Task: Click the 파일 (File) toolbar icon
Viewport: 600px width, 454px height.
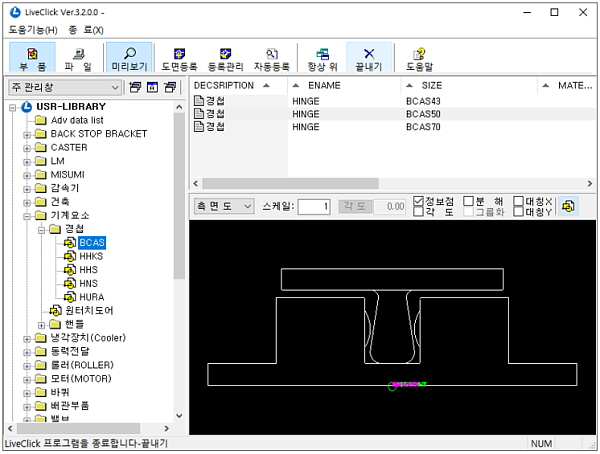Action: click(78, 58)
